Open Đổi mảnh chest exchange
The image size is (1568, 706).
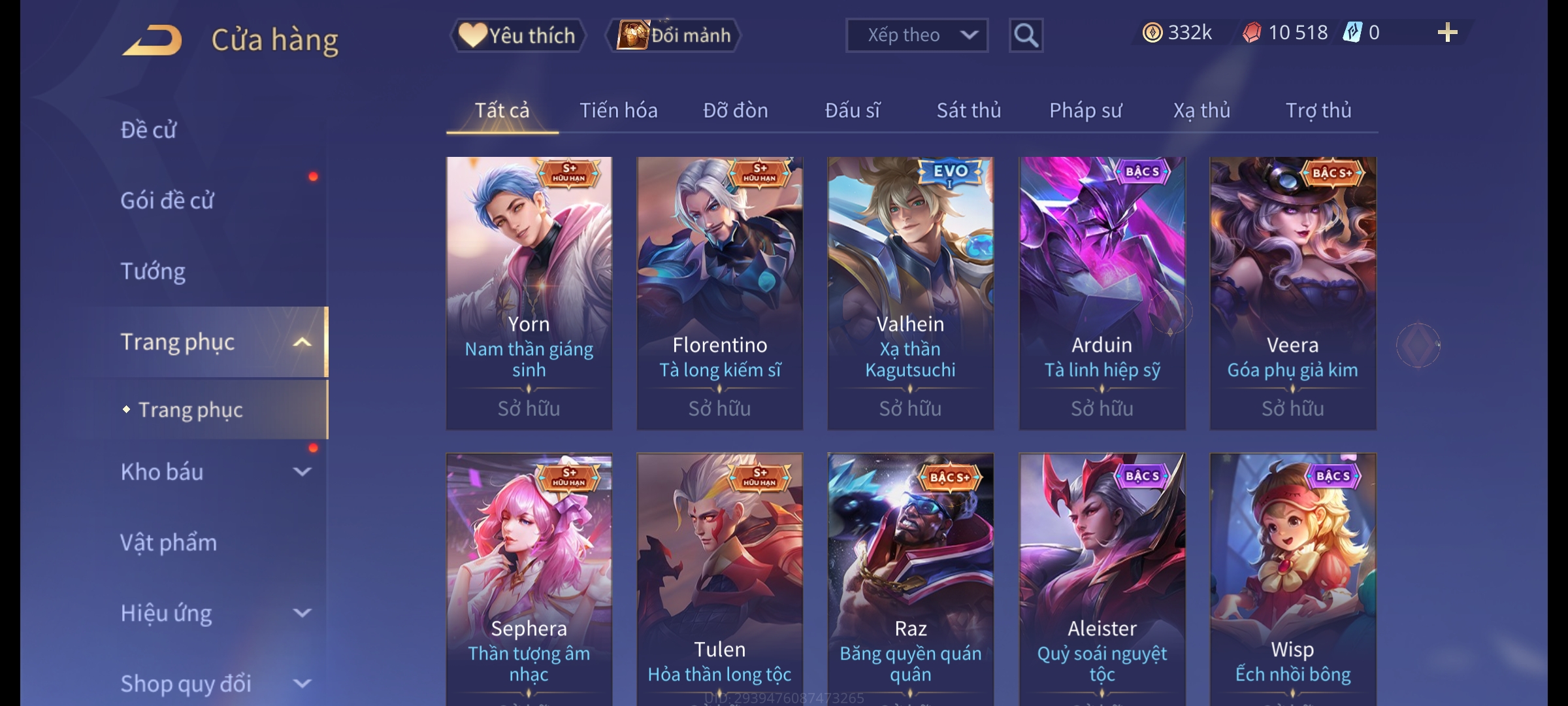674,35
